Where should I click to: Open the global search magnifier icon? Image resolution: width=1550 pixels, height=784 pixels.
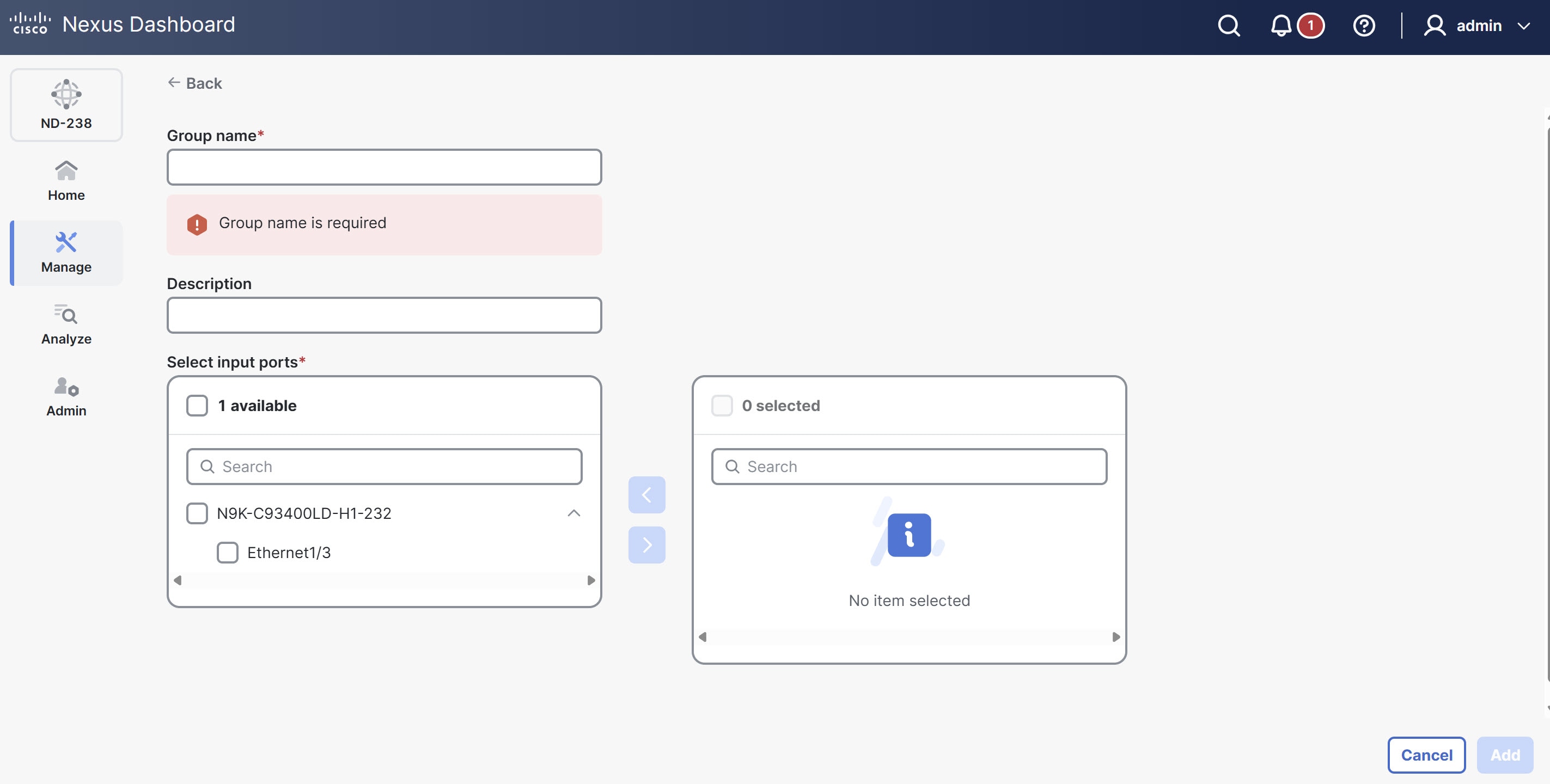(1228, 26)
